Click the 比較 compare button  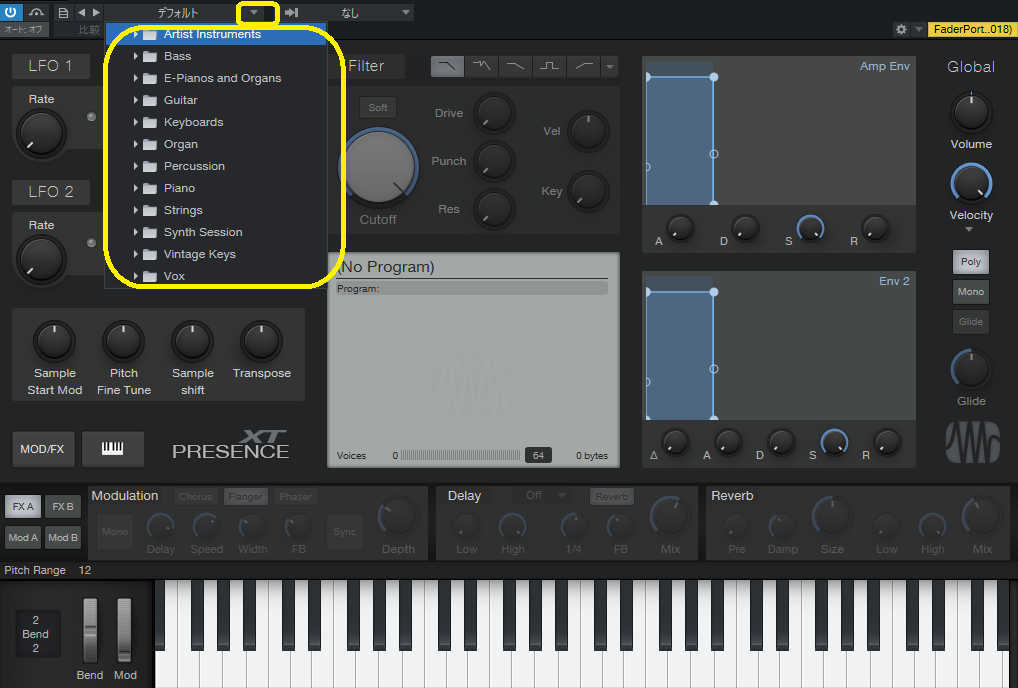89,30
